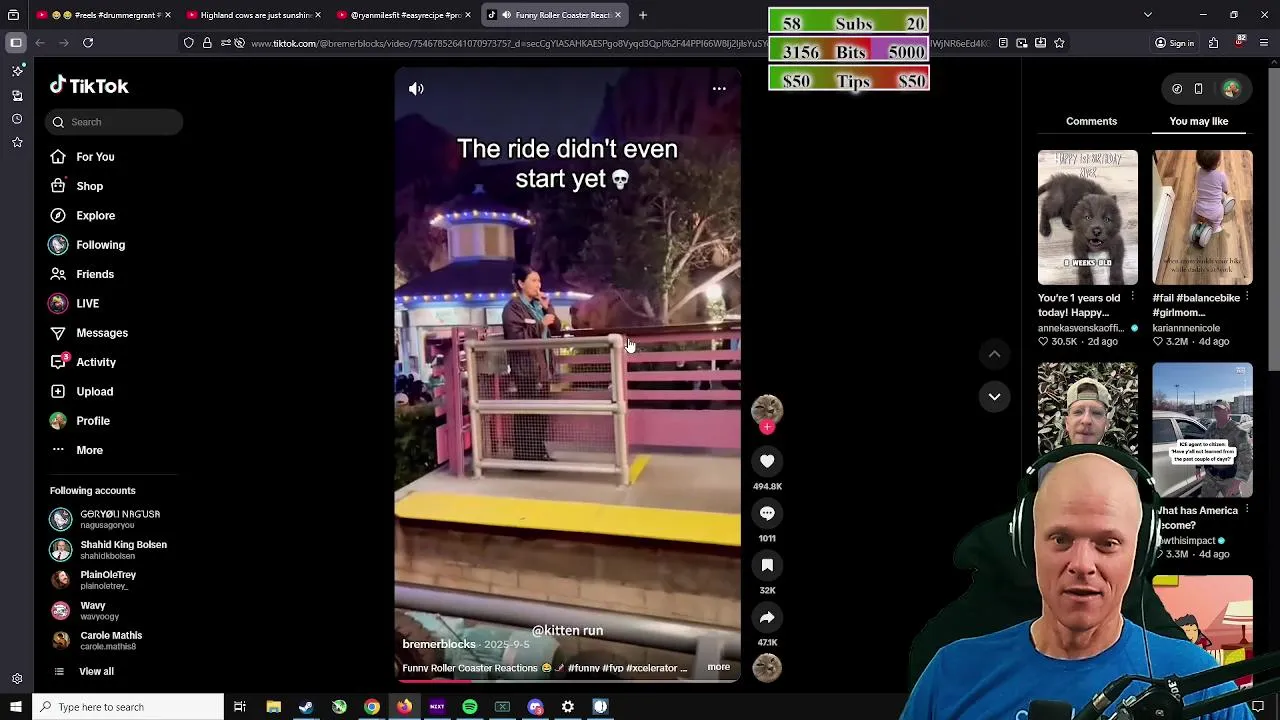1280x720 pixels.
Task: Switch to the Highland cows browser tab
Action: point(252,15)
